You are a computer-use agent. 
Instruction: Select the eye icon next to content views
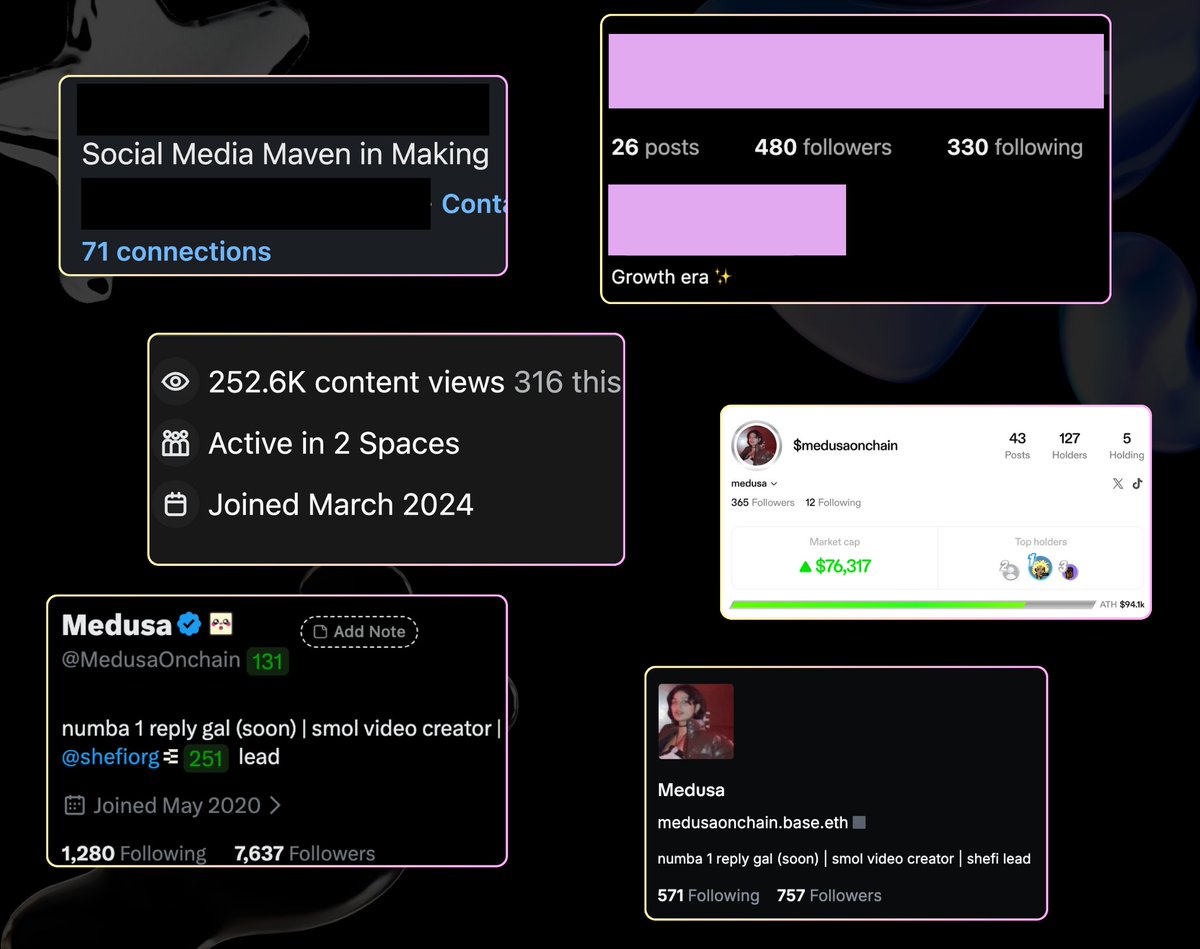pos(177,381)
